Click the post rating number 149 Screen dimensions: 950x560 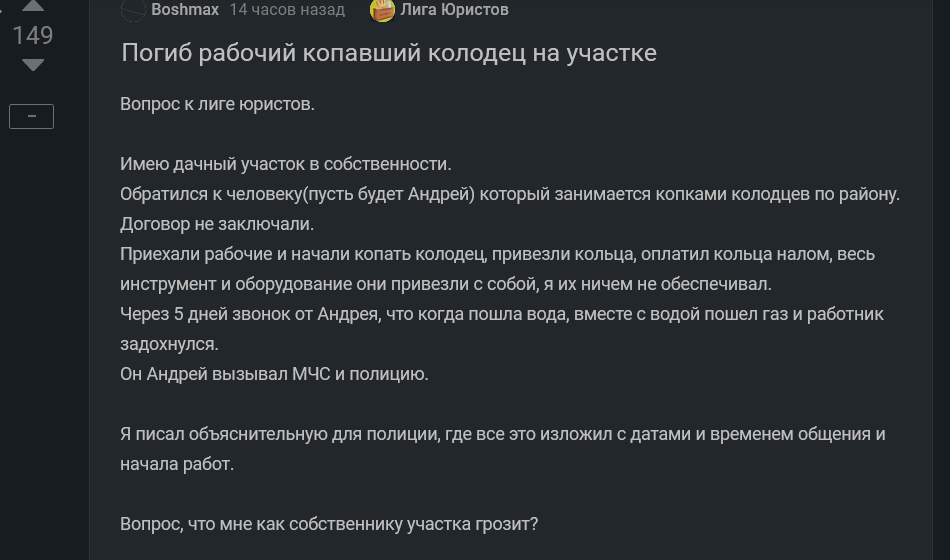click(32, 36)
